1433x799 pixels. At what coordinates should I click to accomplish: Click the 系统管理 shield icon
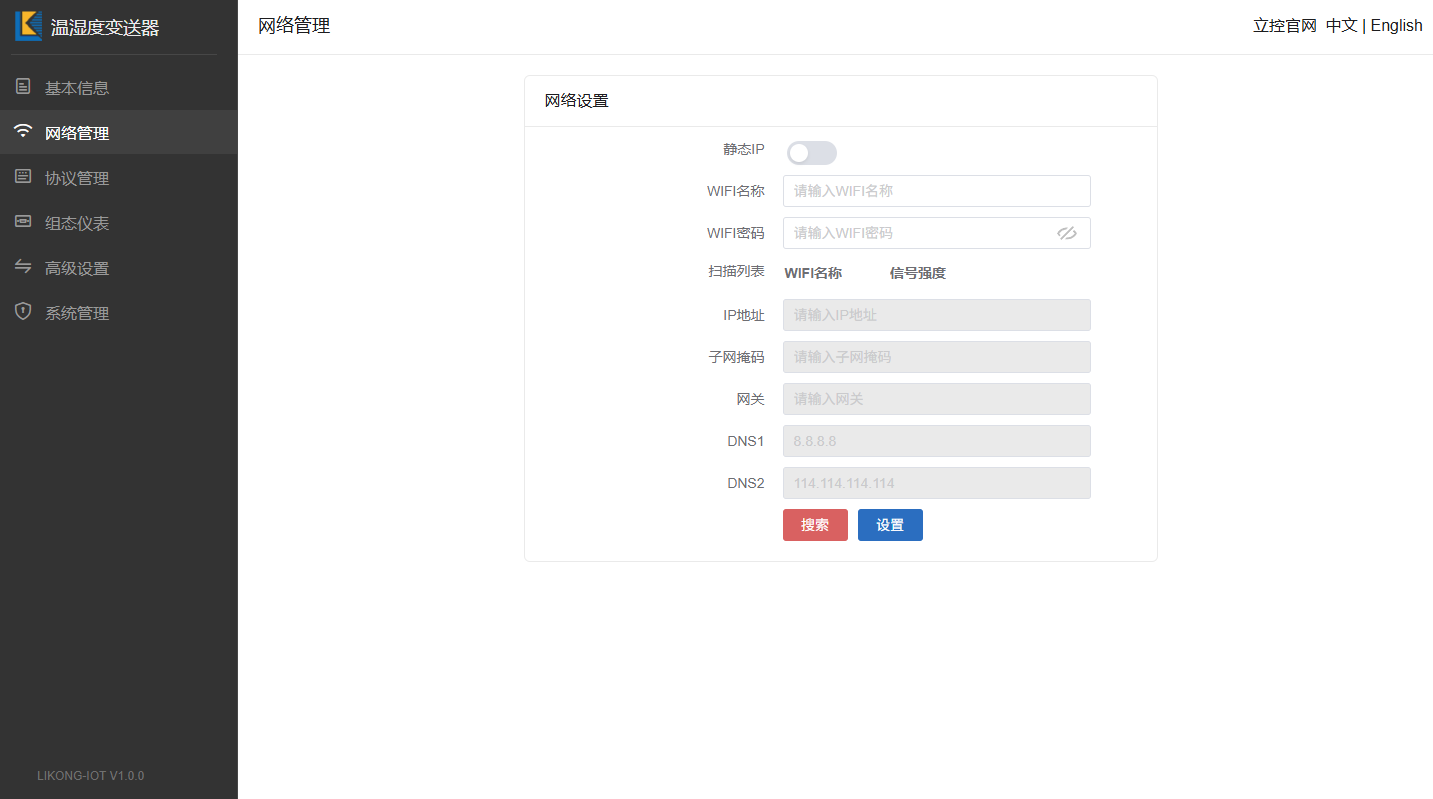(23, 312)
